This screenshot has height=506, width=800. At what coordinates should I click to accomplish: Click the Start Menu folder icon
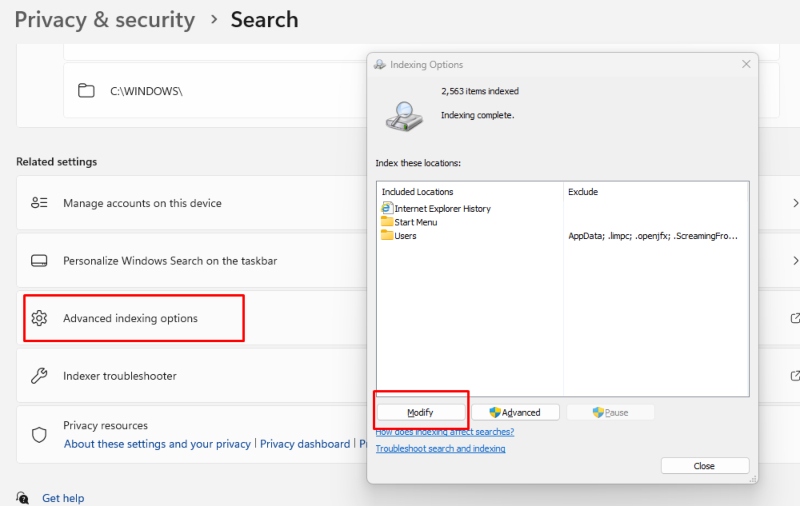point(387,222)
